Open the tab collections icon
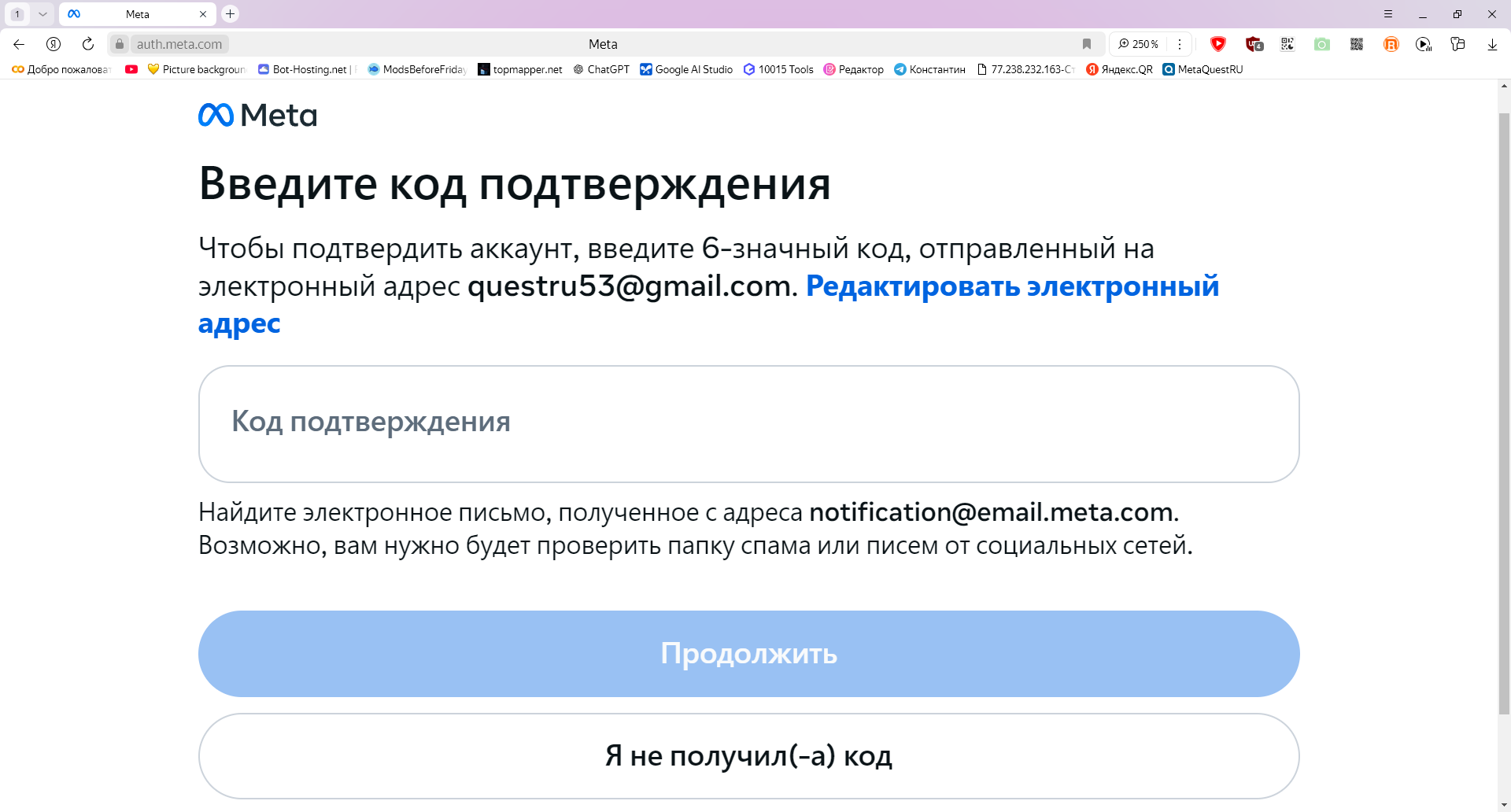The height and width of the screenshot is (812, 1511). pos(1458,44)
